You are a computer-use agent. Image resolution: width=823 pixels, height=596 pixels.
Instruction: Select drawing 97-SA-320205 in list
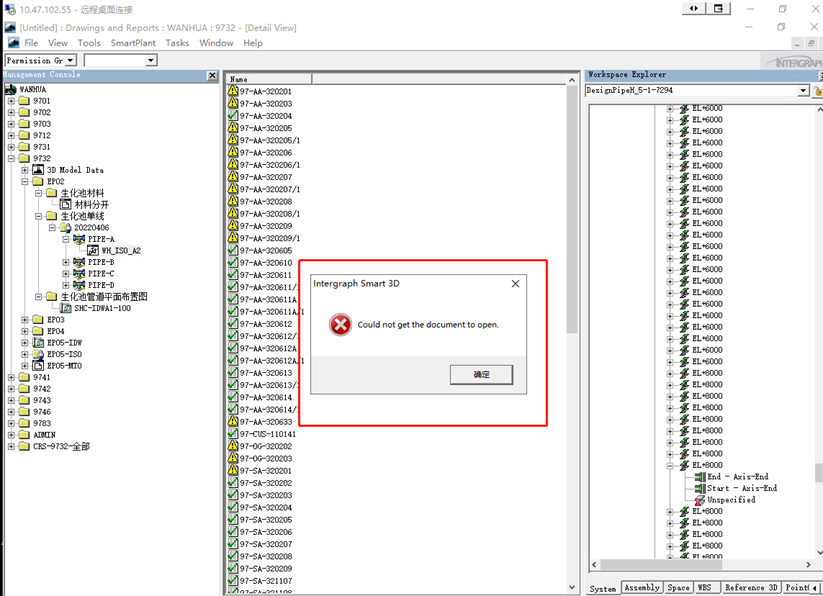pyautogui.click(x=266, y=519)
